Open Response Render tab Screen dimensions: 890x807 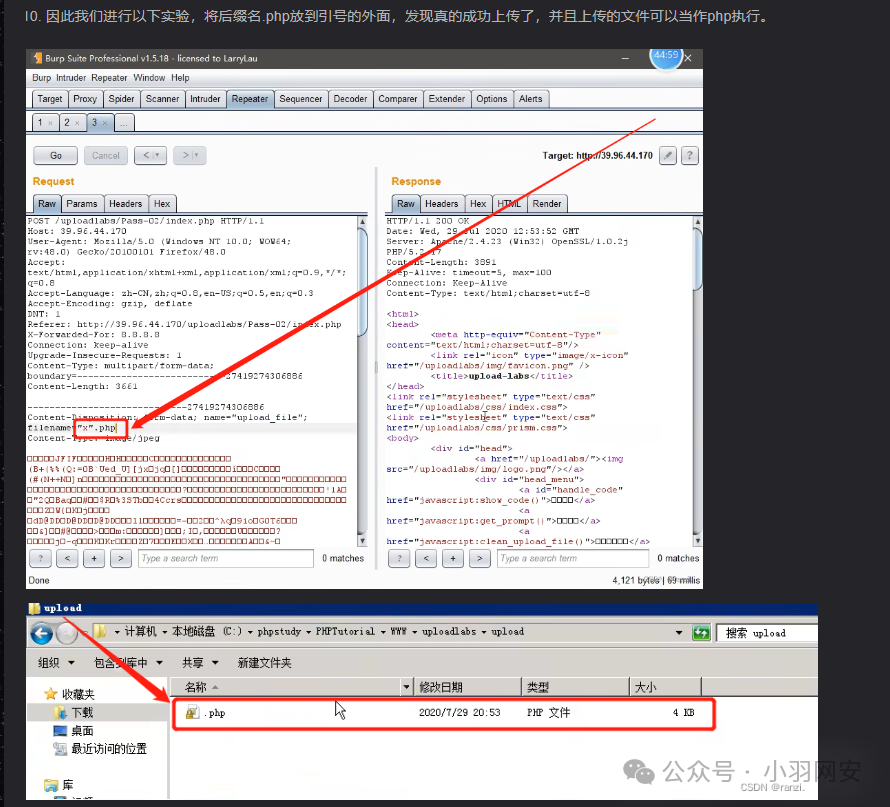[x=547, y=204]
